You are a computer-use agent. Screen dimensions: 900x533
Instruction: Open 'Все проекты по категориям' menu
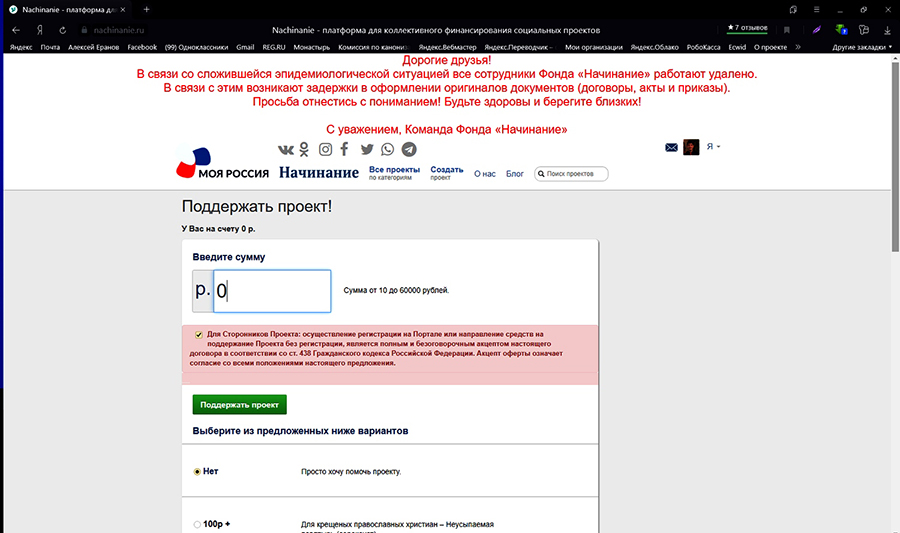coord(394,173)
